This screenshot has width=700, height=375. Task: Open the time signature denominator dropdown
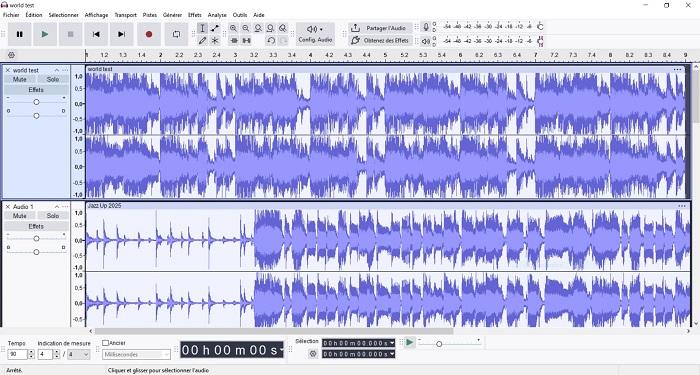point(79,354)
